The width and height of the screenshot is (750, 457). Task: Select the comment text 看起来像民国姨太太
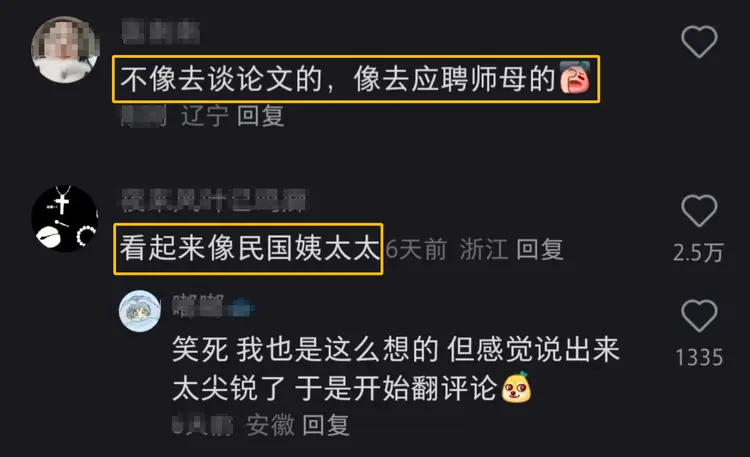click(x=249, y=249)
